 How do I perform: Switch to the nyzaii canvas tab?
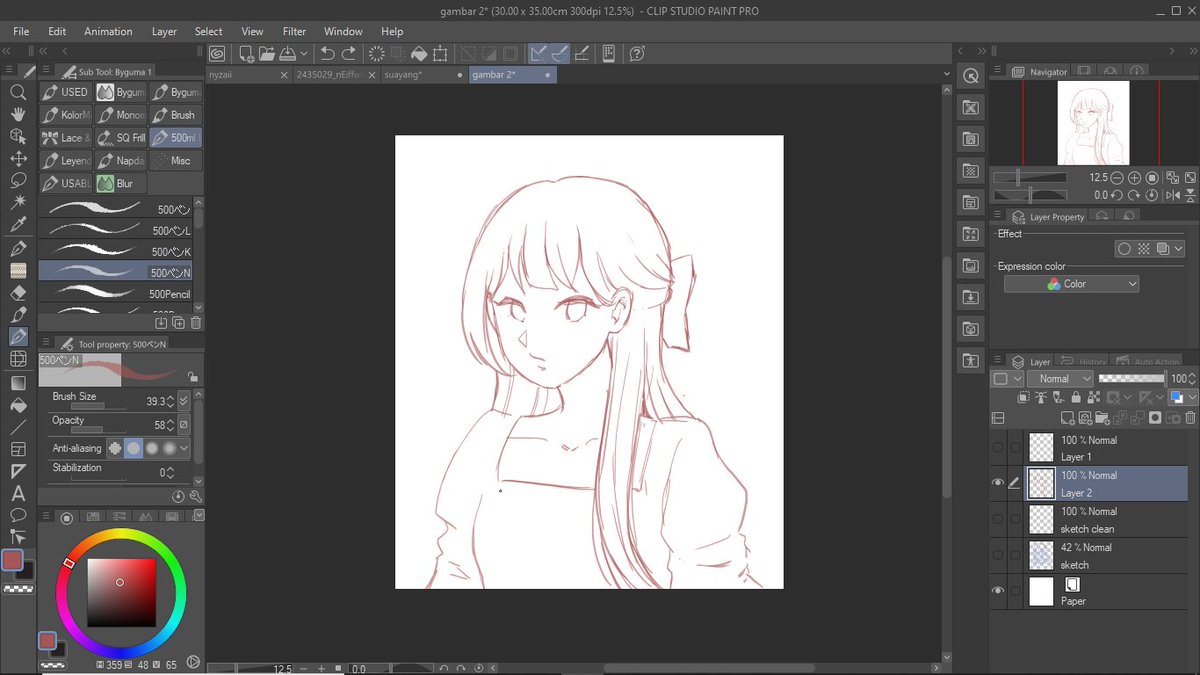[x=249, y=75]
